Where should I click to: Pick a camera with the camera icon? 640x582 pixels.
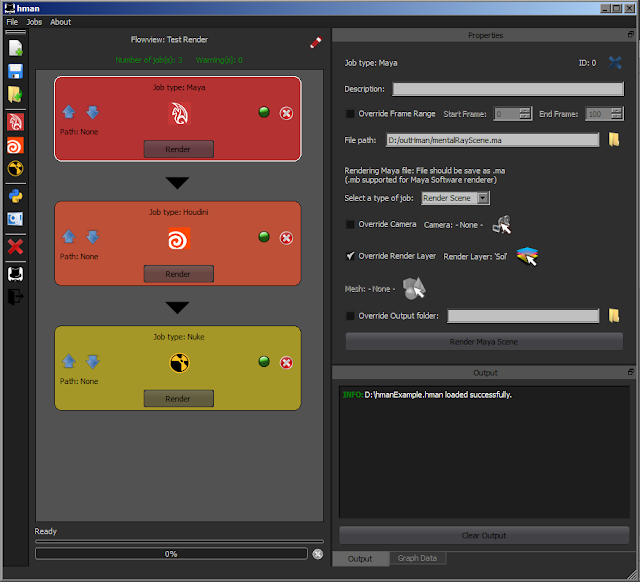502,224
